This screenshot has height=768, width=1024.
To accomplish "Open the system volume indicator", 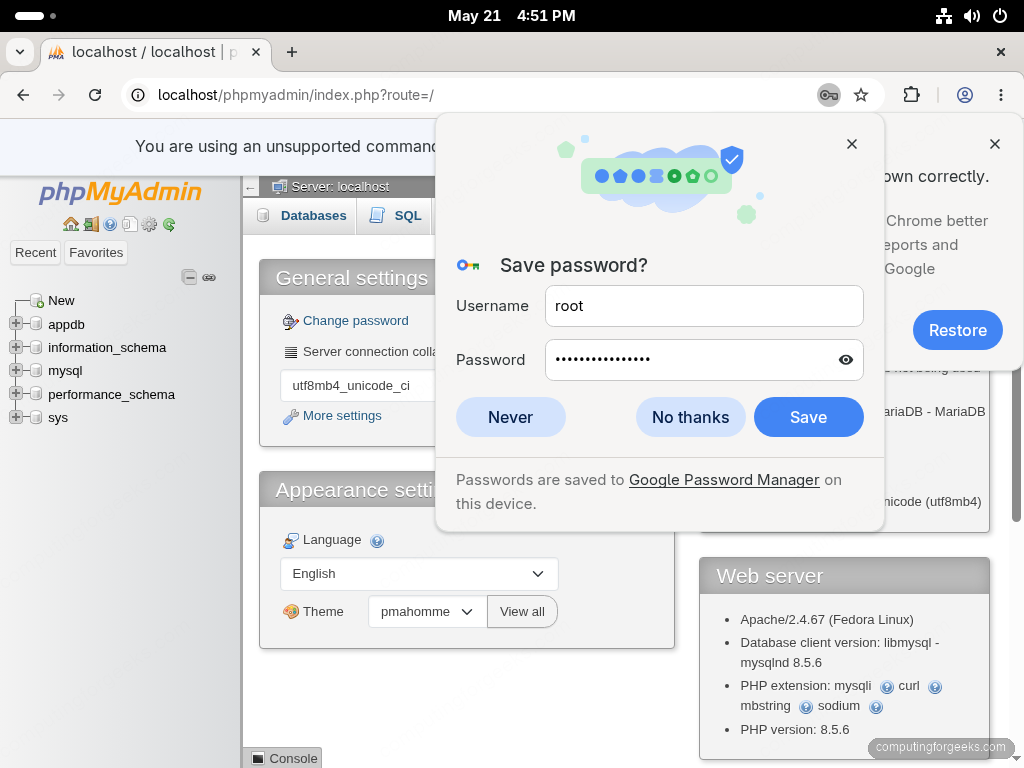I will 971,16.
